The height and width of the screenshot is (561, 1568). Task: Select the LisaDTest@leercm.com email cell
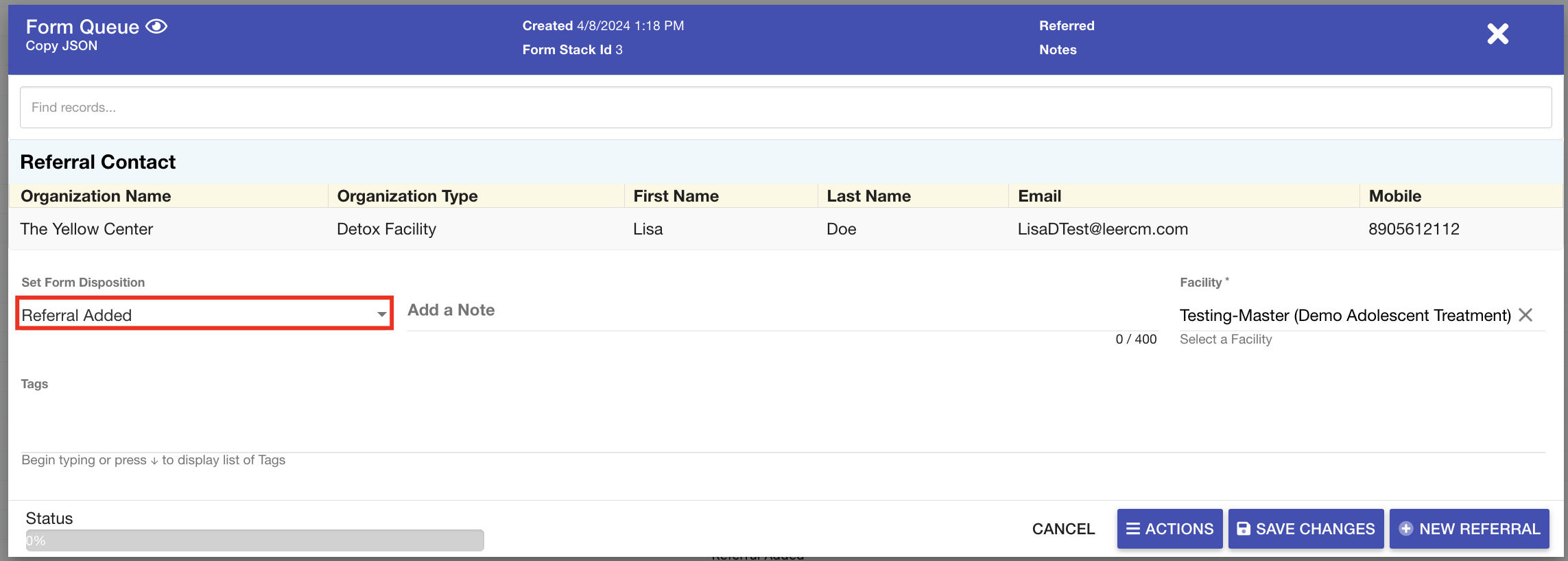pyautogui.click(x=1102, y=229)
